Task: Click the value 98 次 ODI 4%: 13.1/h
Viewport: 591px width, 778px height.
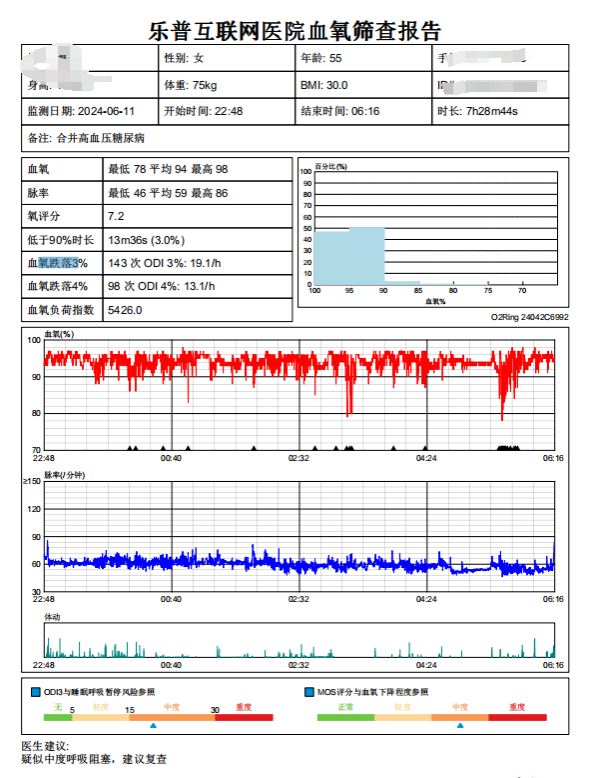Action: [161, 286]
